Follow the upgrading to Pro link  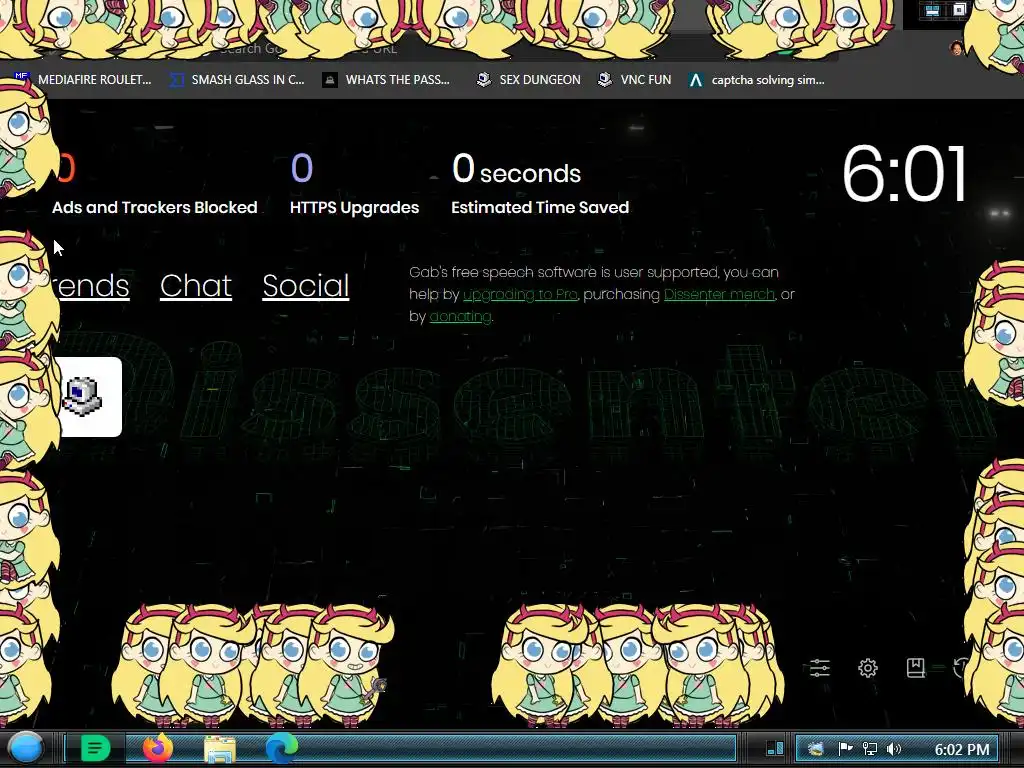click(520, 295)
